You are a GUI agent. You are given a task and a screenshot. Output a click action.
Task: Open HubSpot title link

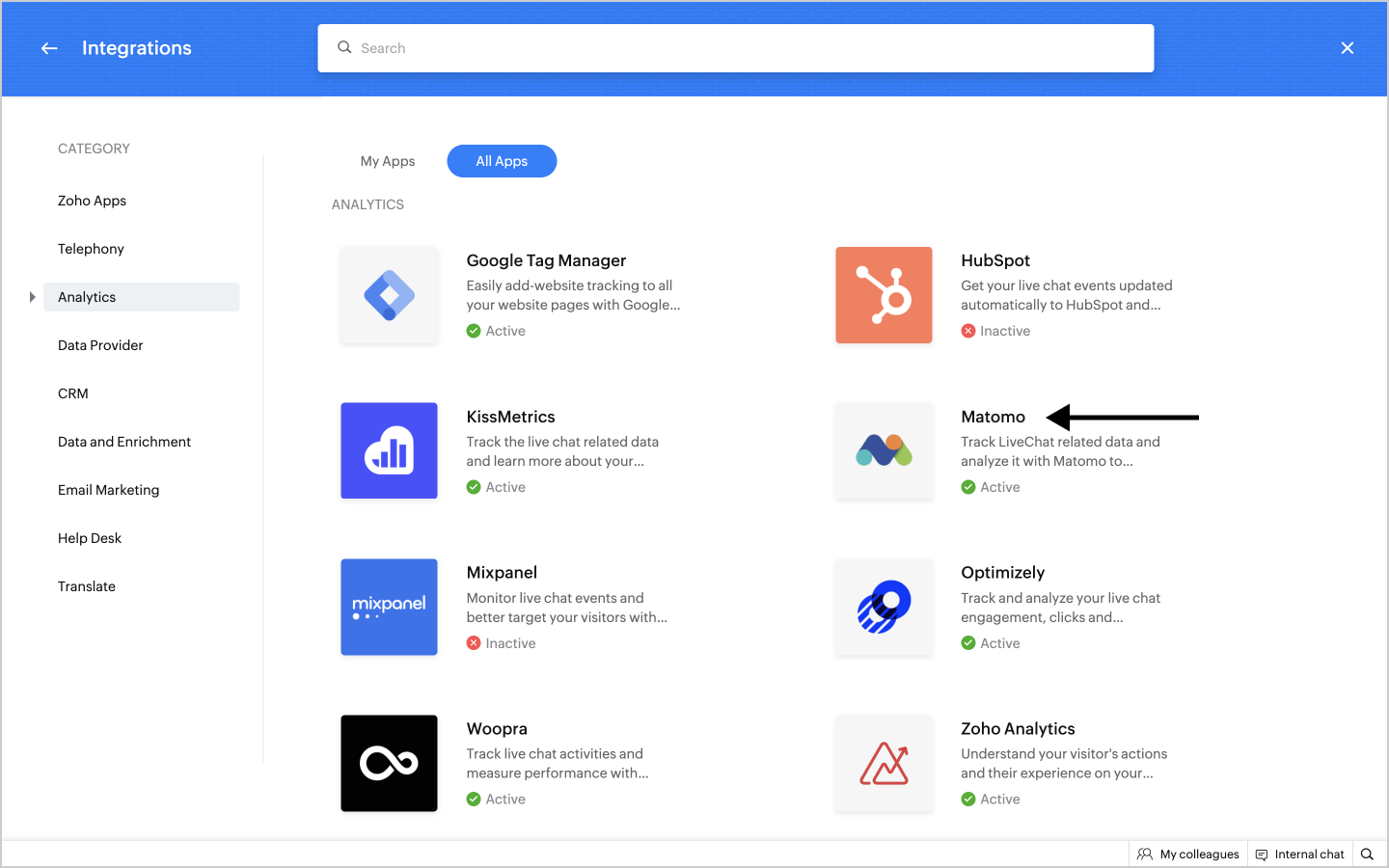click(995, 260)
